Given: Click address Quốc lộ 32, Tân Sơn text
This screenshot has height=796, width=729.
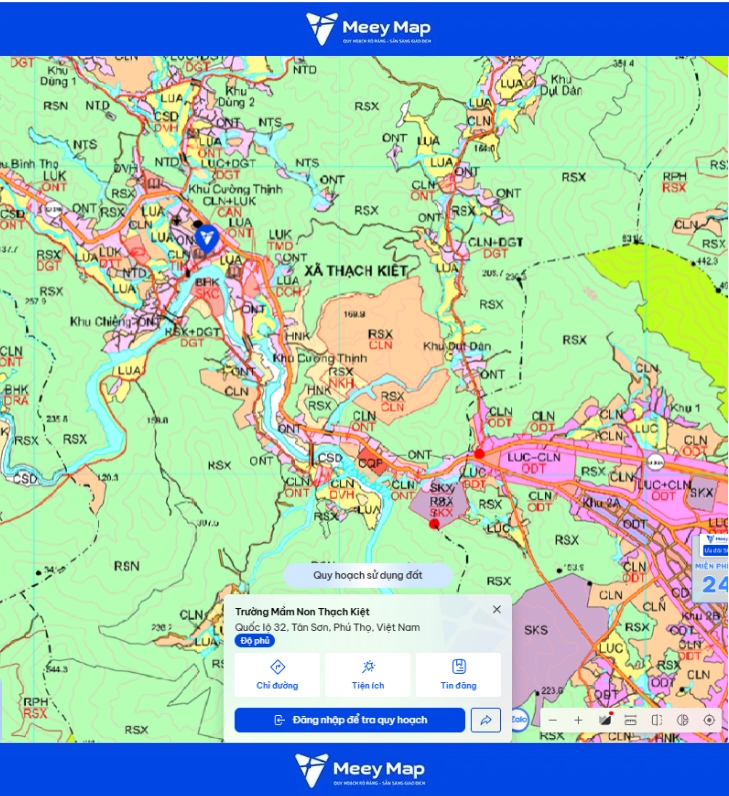Looking at the screenshot, I should 327,627.
